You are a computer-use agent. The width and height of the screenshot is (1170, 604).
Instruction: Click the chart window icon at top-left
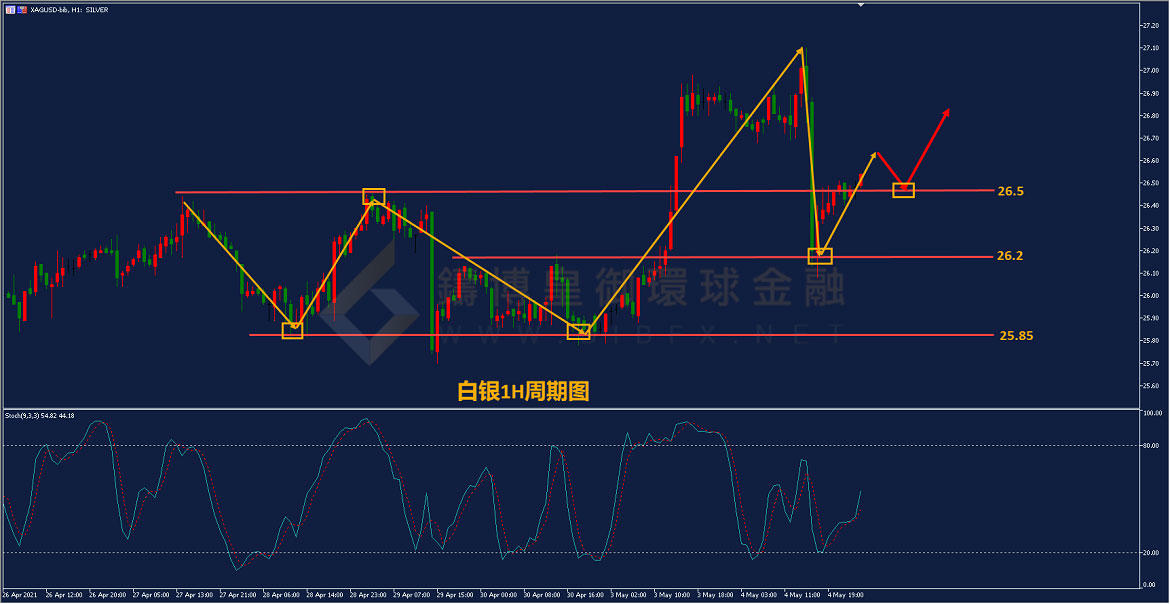8,9
